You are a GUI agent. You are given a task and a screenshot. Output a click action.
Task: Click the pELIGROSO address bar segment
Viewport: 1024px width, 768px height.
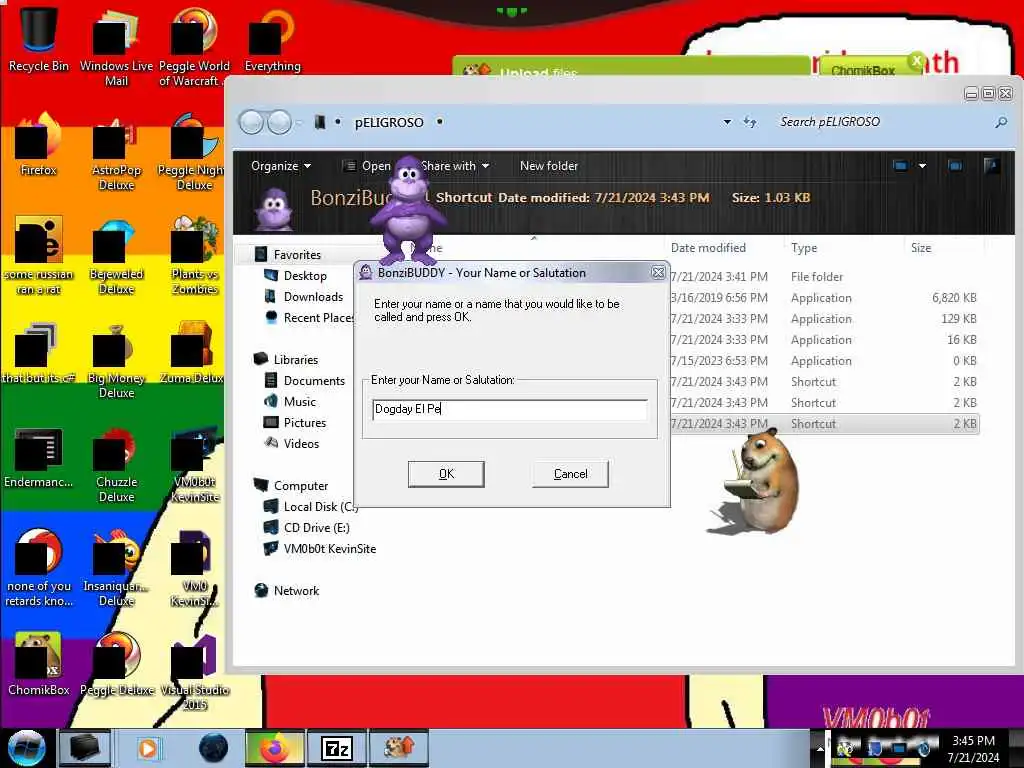pos(389,122)
